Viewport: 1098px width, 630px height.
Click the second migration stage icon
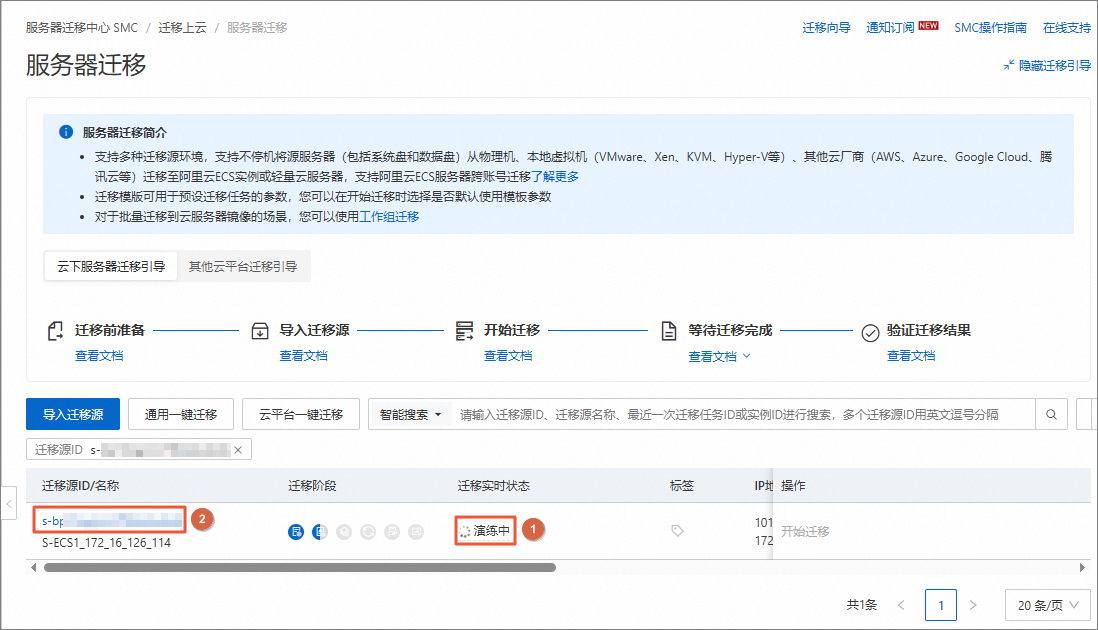coord(320,532)
